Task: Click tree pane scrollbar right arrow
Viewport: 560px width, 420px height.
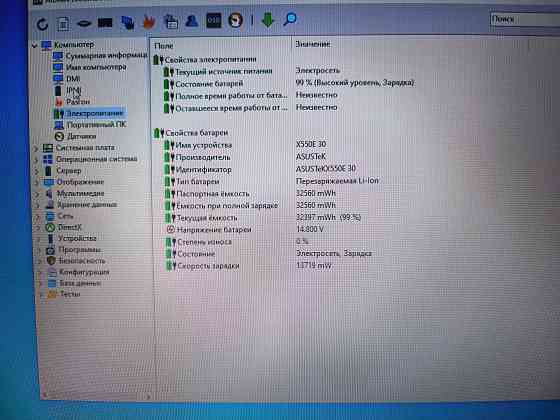Action: (148, 396)
